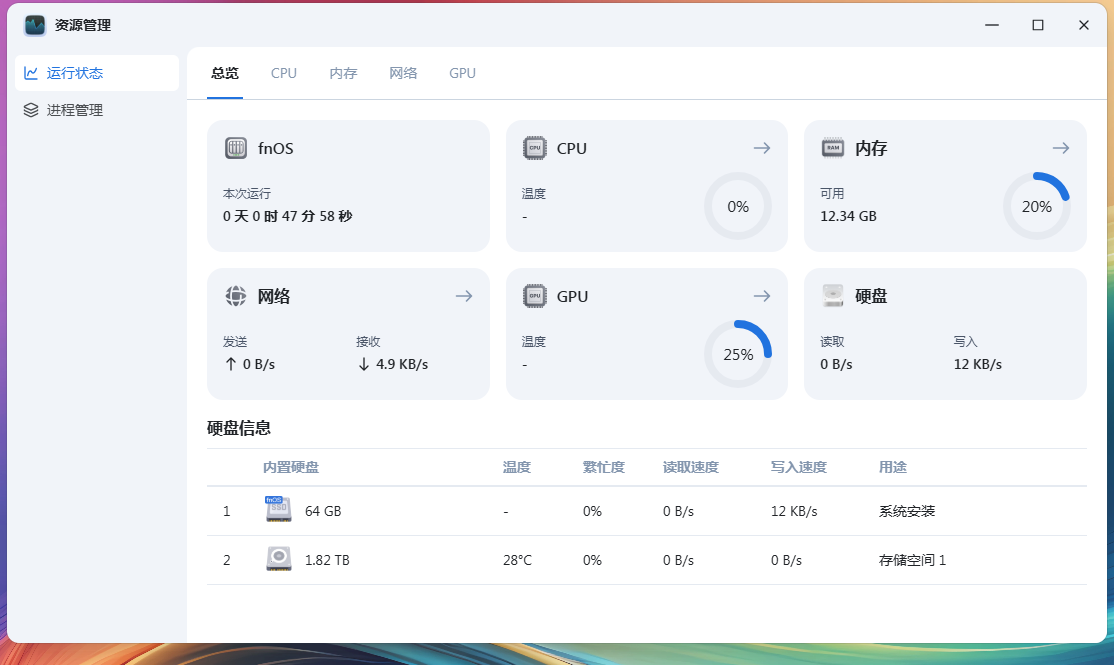Select the 1.82 TB disk table row
This screenshot has width=1114, height=665.
[650, 559]
